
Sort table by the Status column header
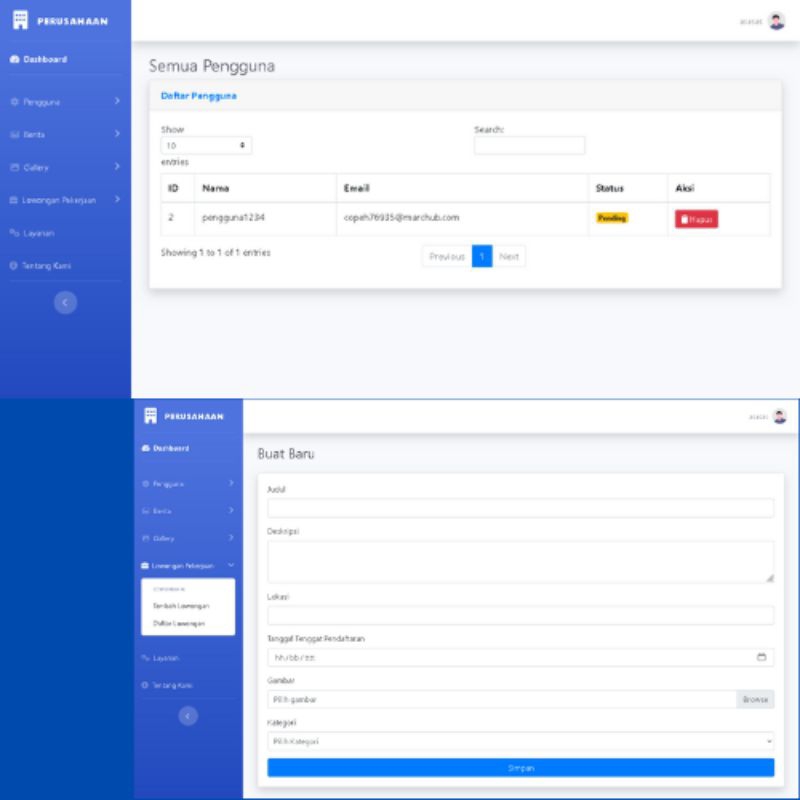coord(628,188)
